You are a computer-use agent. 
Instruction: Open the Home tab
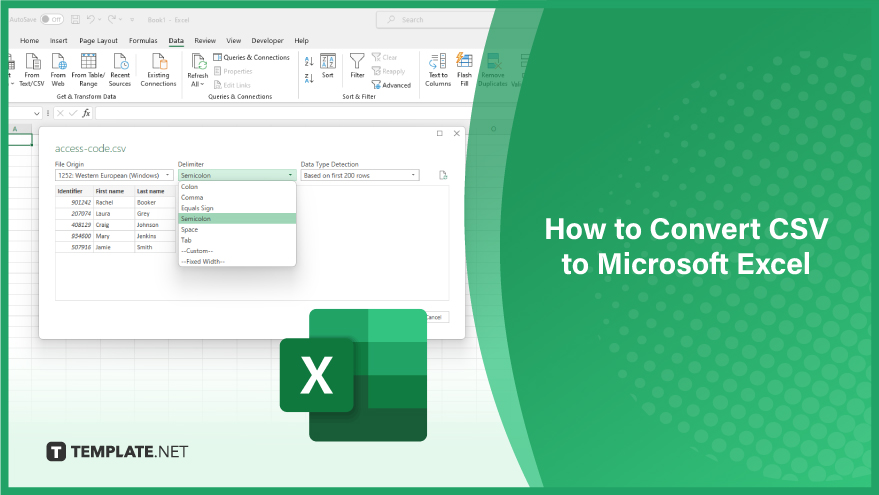tap(30, 41)
